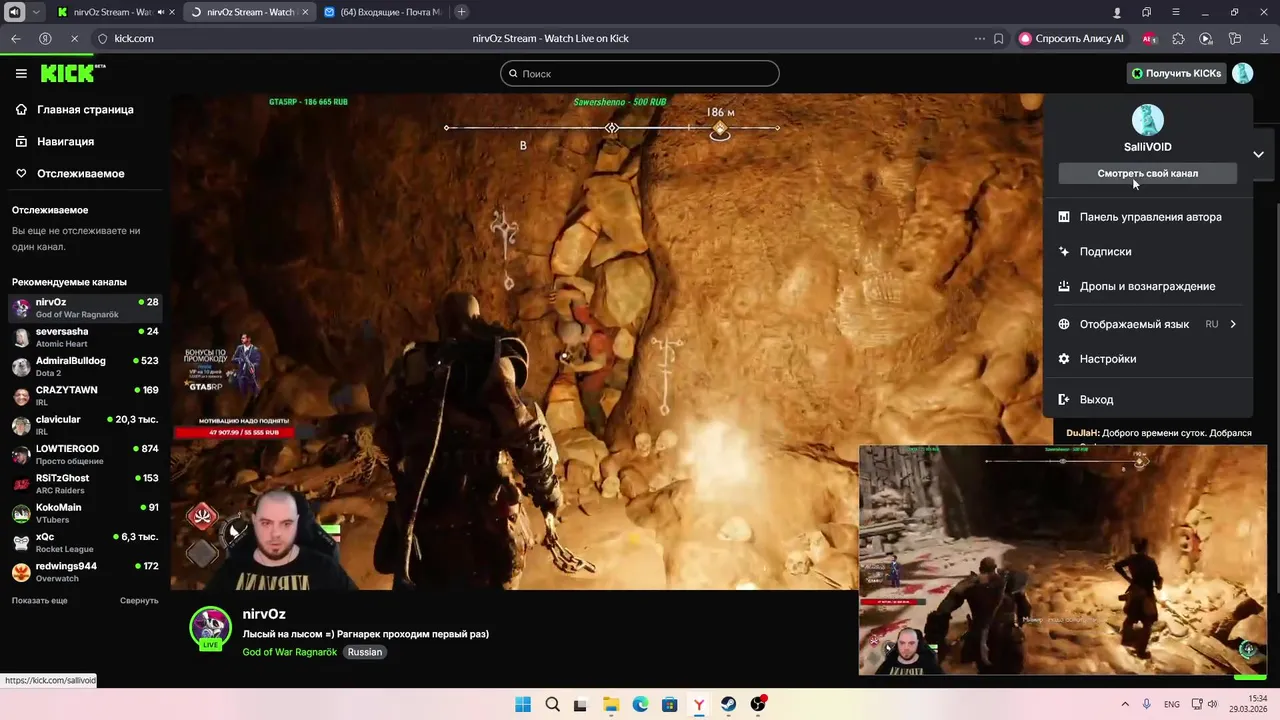Image resolution: width=1280 pixels, height=720 pixels.
Task: Open CRAZYTAWN channel in sidebar
Action: click(x=85, y=395)
